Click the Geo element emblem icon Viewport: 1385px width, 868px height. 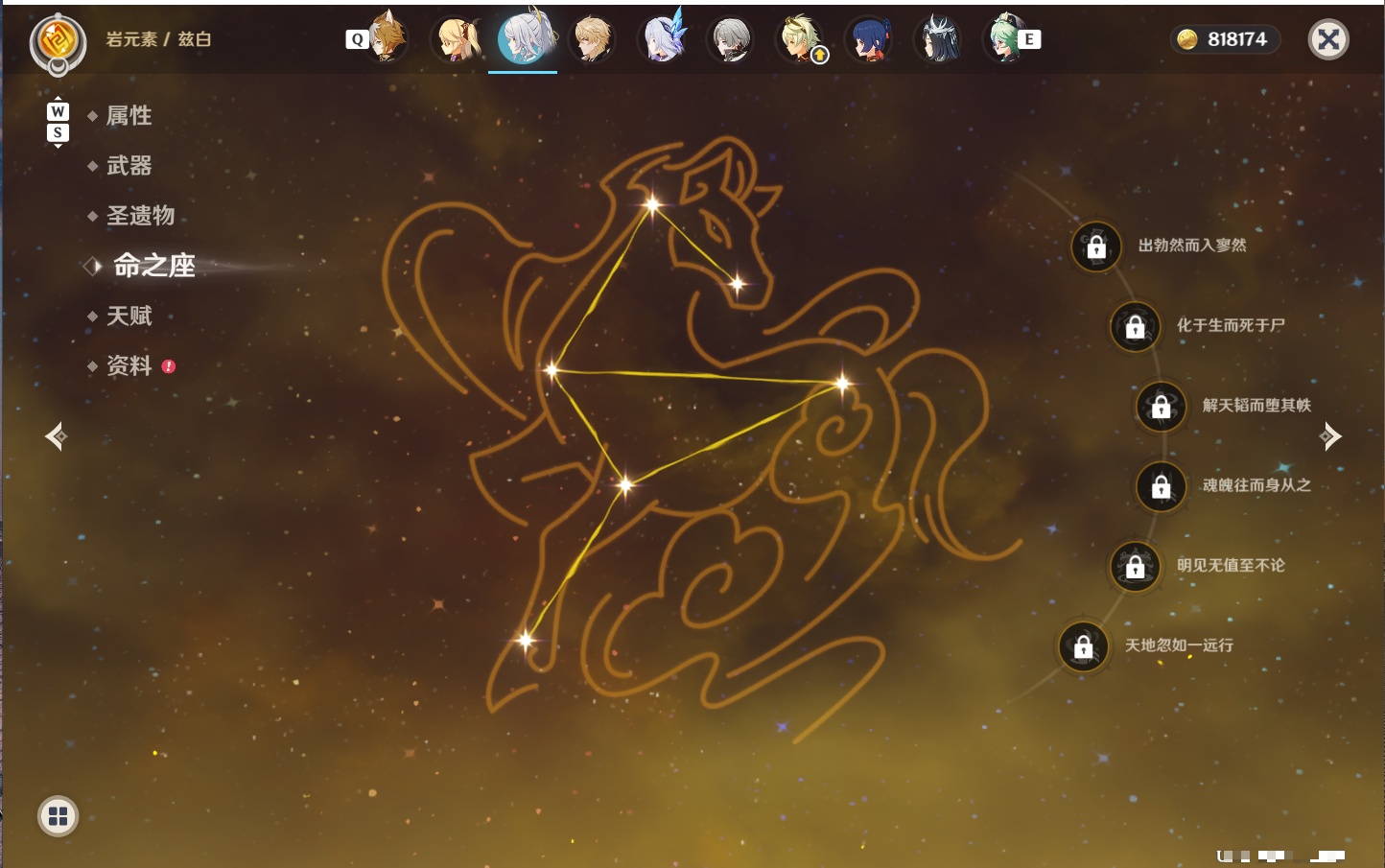(x=58, y=40)
